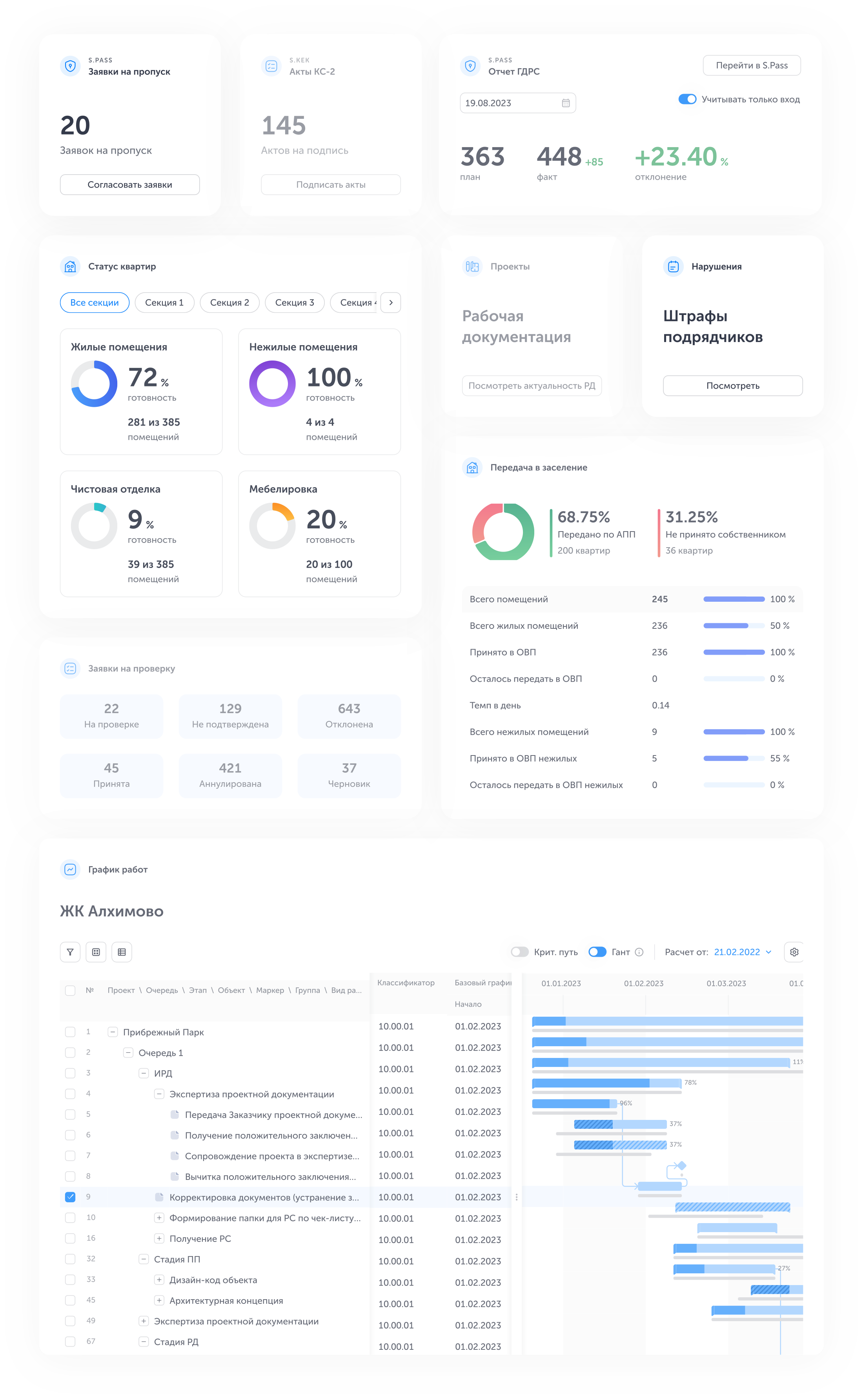Viewport: 863px width, 1400px height.
Task: Check the row 67 Стадия РД checkbox
Action: click(70, 1341)
